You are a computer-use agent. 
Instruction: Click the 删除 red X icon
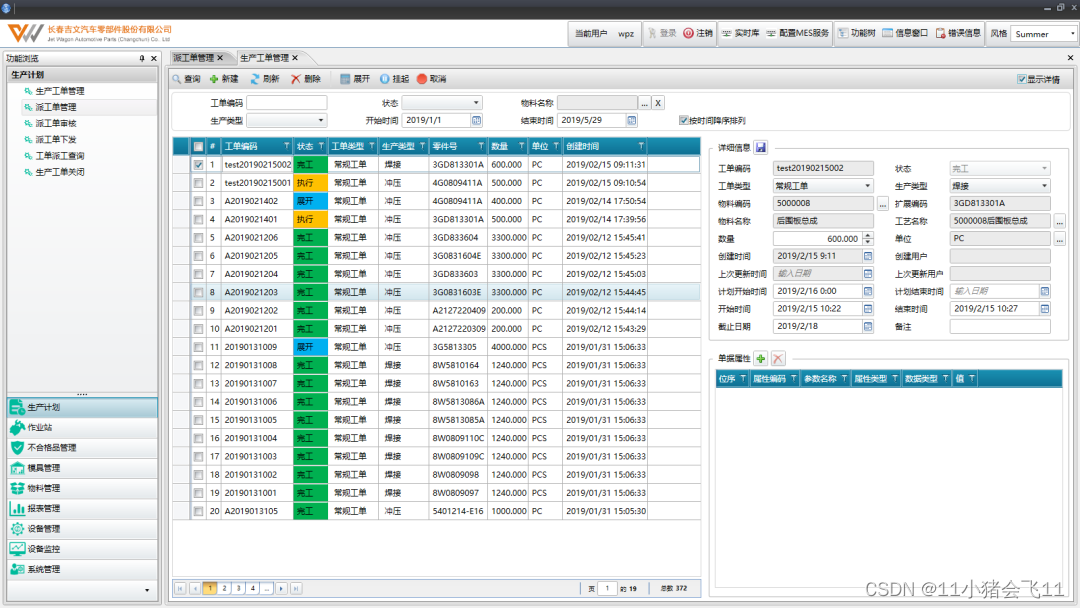[295, 79]
